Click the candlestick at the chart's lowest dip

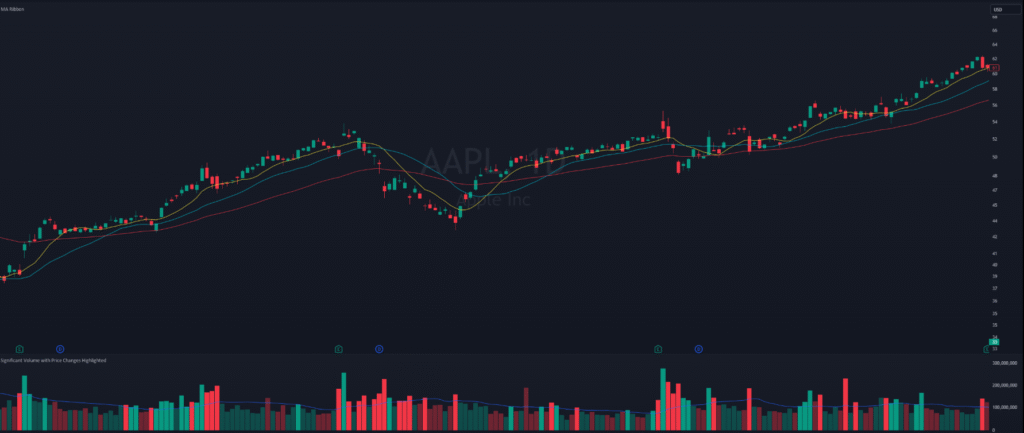455,218
